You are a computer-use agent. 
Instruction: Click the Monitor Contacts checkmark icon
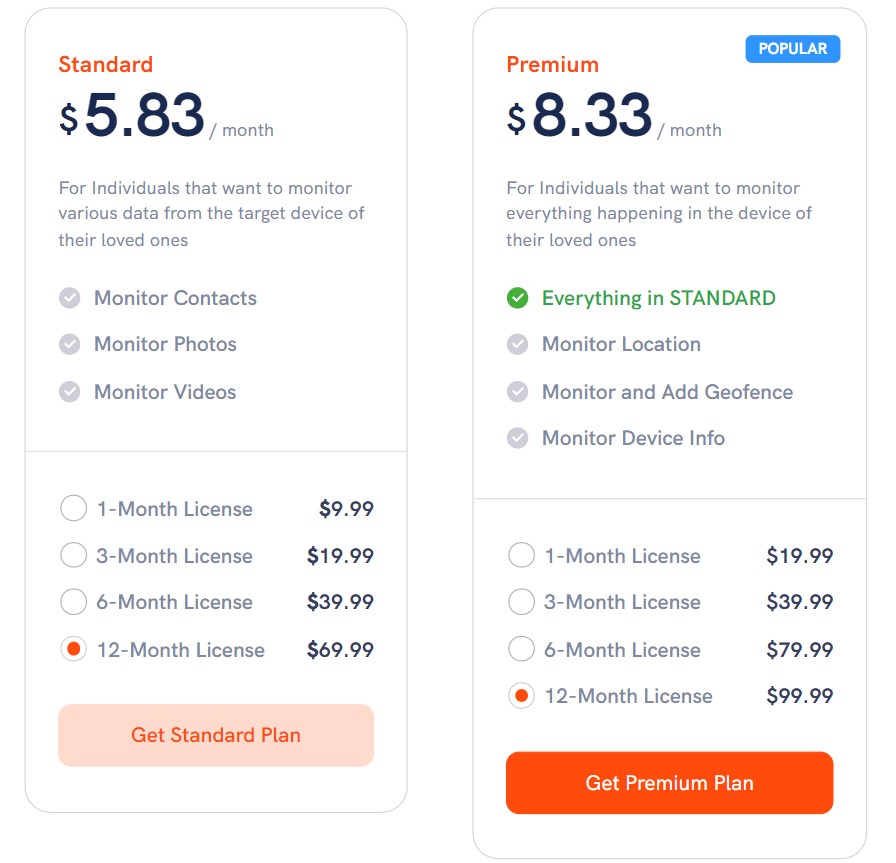tap(70, 298)
